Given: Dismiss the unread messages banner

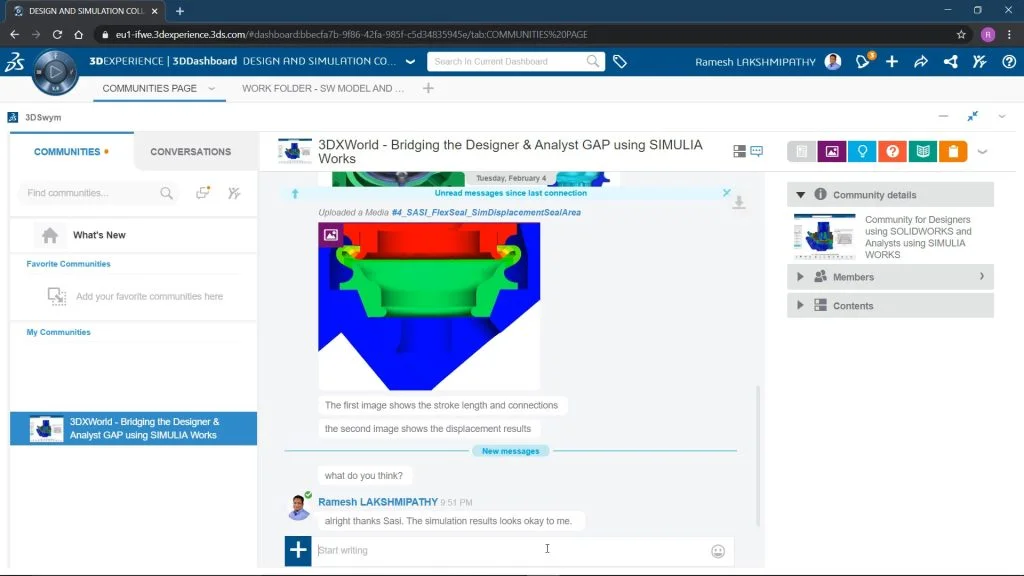Looking at the screenshot, I should pyautogui.click(x=727, y=193).
